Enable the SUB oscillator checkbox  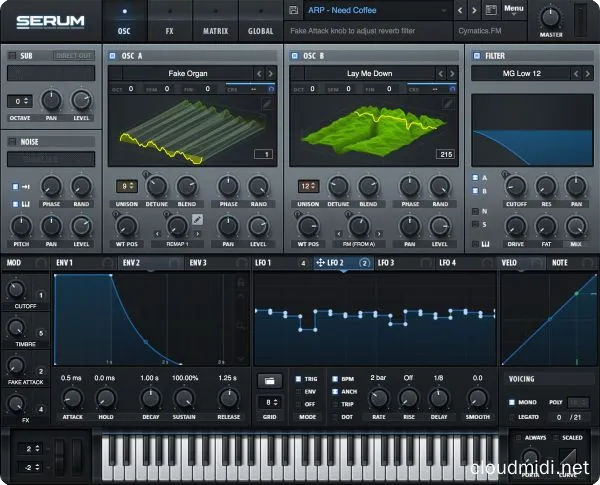pos(12,55)
